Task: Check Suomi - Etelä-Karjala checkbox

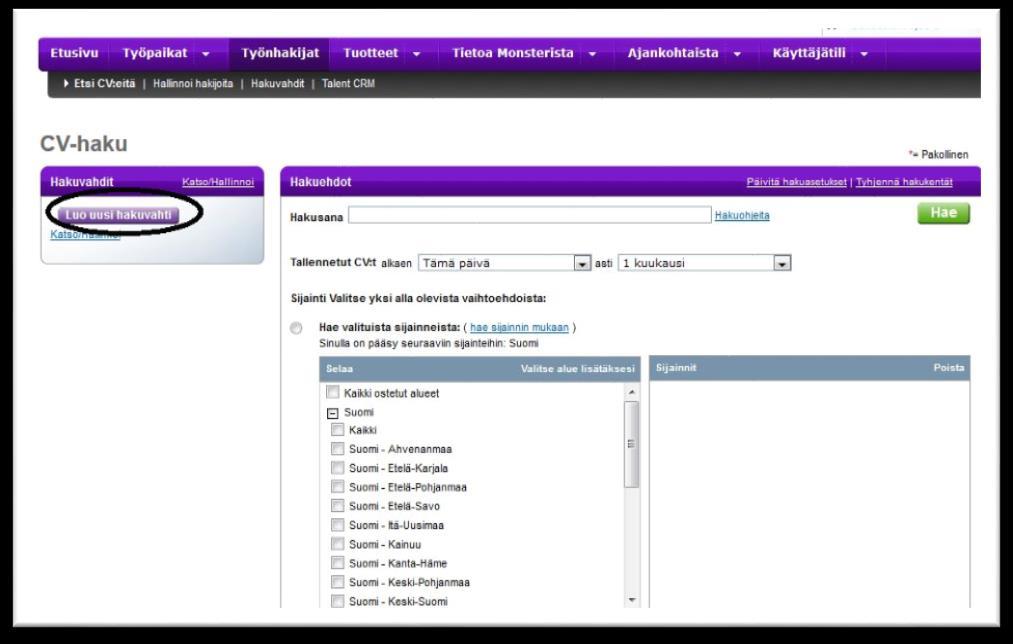Action: [x=337, y=467]
